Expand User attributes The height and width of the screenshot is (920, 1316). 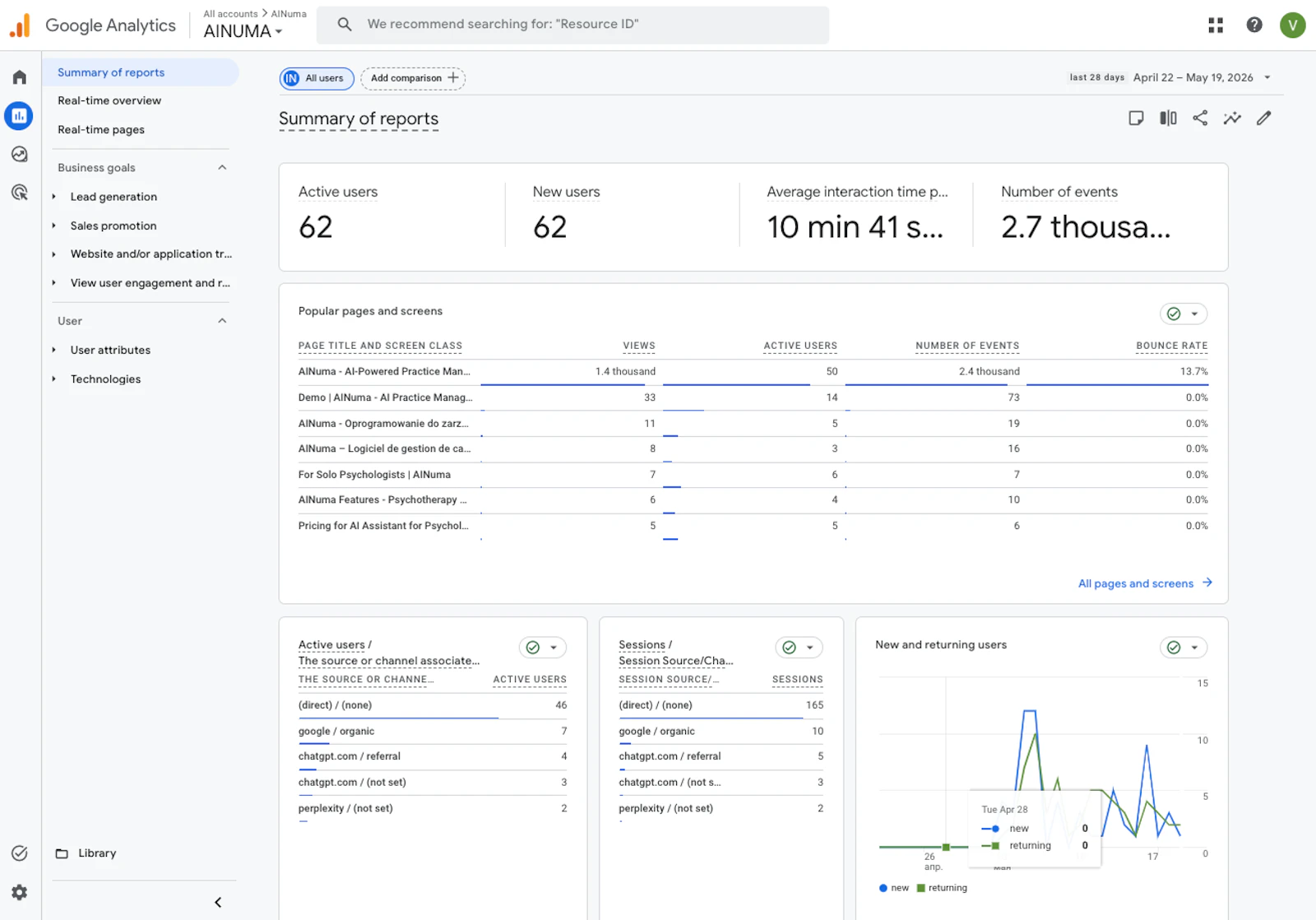54,350
